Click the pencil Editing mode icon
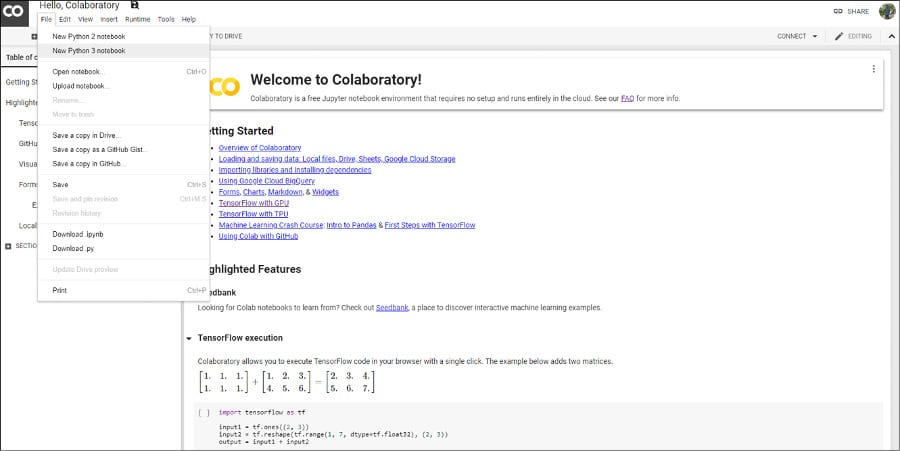This screenshot has width=900, height=451. [838, 36]
